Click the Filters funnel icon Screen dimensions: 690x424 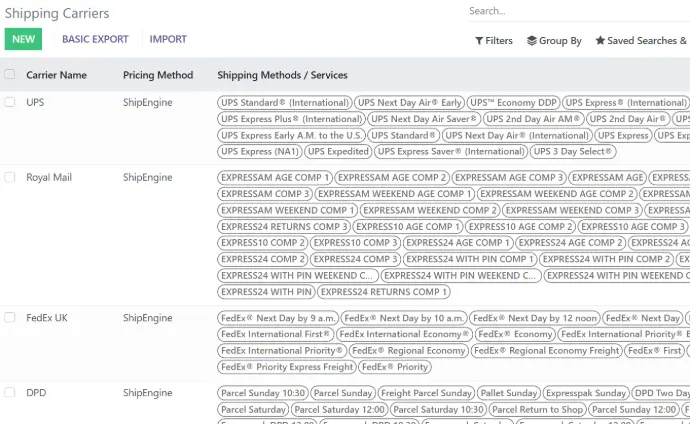point(479,41)
